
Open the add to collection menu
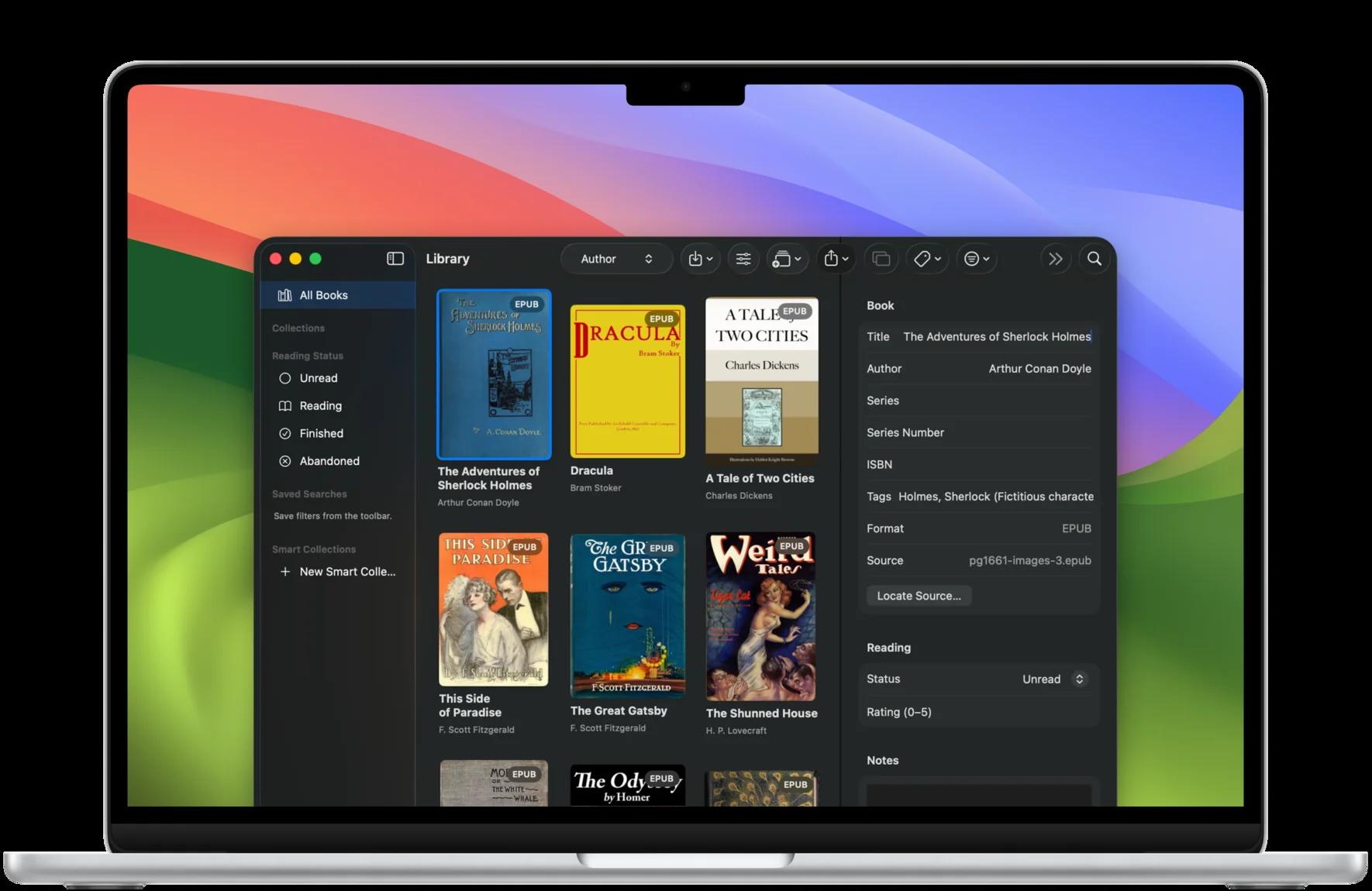tap(787, 259)
